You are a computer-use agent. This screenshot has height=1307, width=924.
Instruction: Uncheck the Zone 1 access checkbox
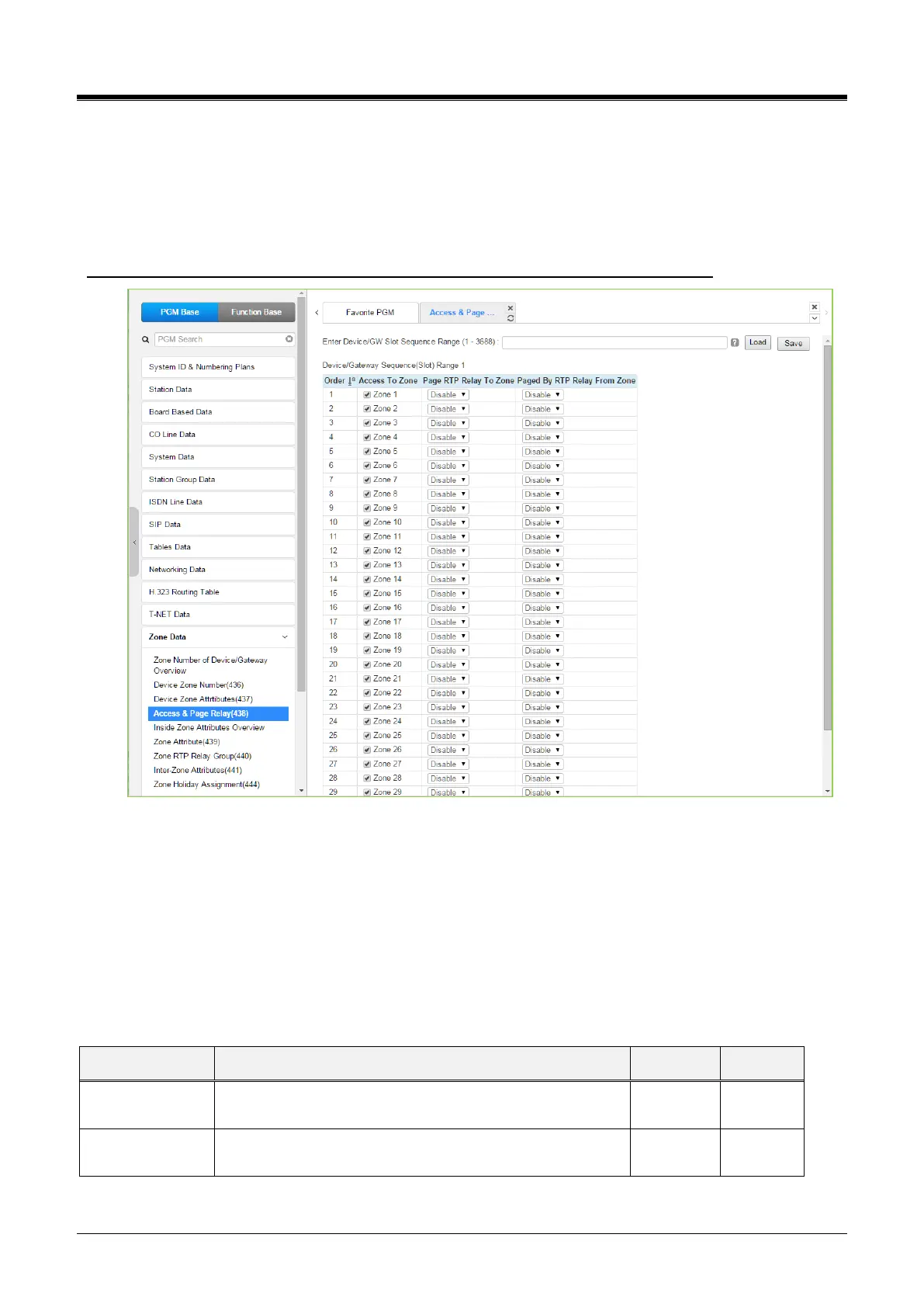tap(367, 394)
